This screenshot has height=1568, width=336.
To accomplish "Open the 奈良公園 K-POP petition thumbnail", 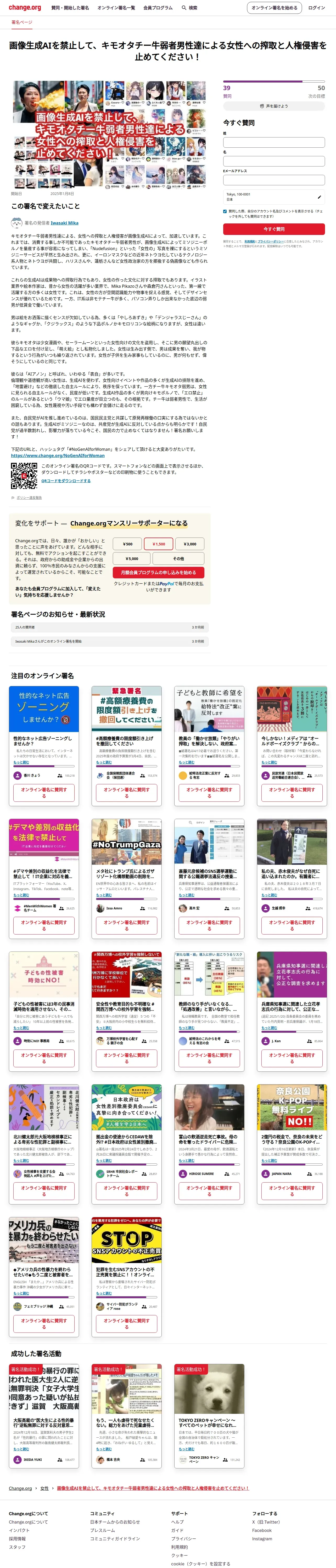I will (292, 1107).
